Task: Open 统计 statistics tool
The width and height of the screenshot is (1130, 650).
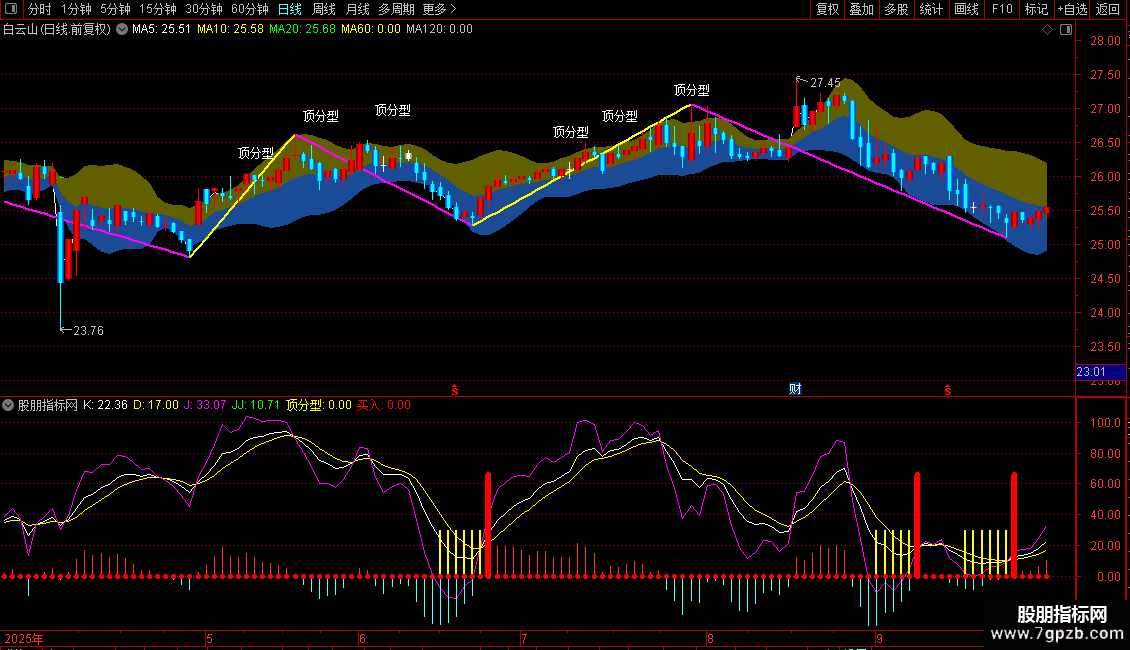Action: click(931, 9)
